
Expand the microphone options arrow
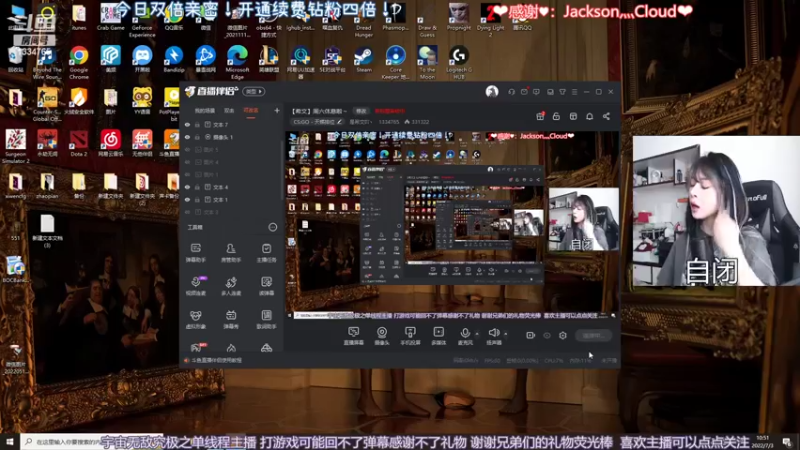pos(477,334)
